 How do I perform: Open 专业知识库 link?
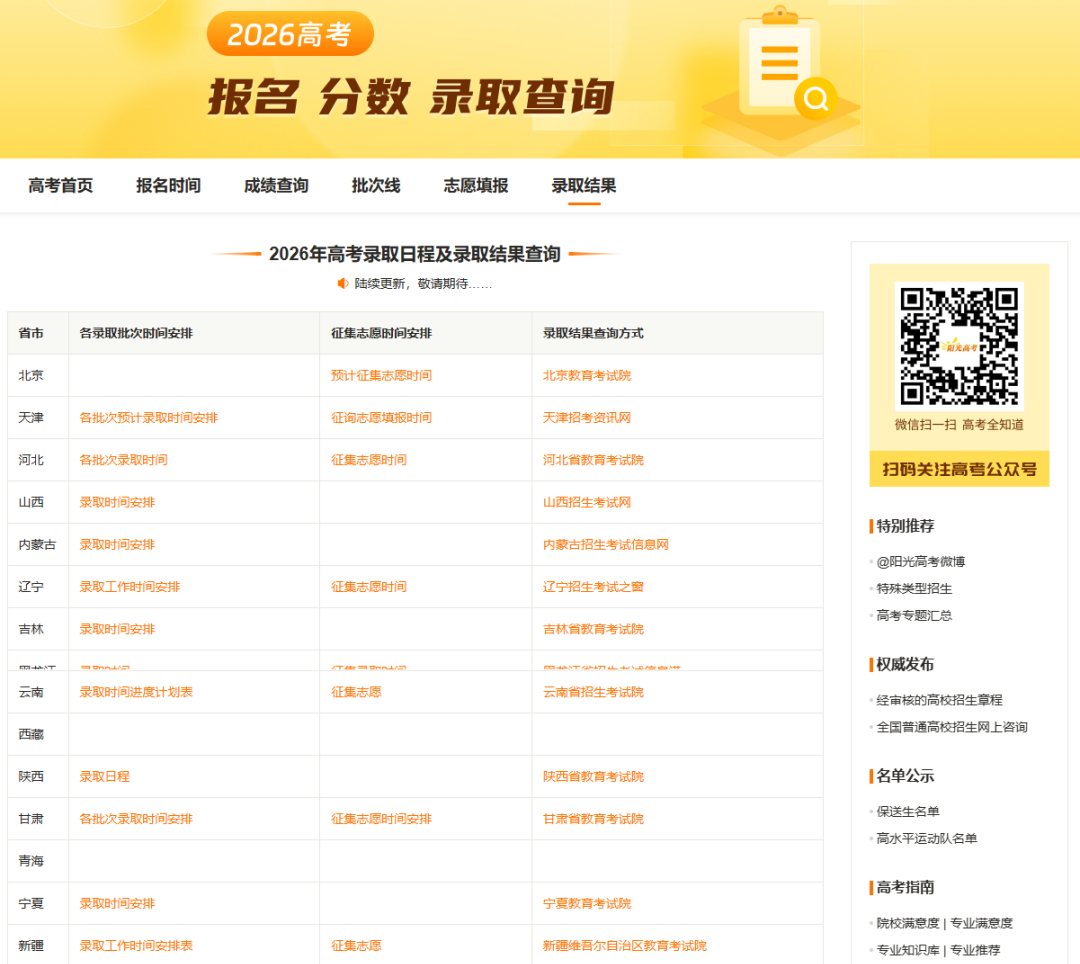[x=908, y=950]
